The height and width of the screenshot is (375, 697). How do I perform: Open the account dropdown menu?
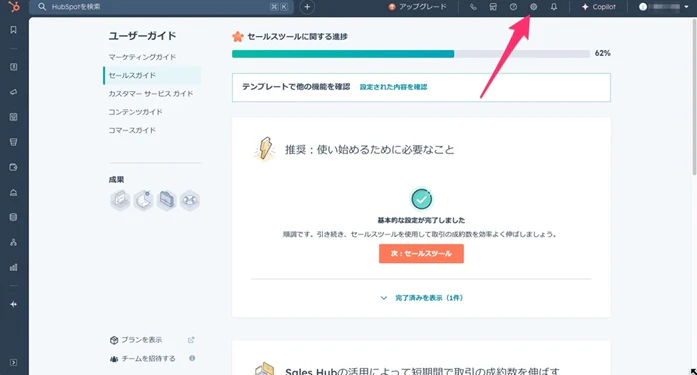pyautogui.click(x=663, y=7)
